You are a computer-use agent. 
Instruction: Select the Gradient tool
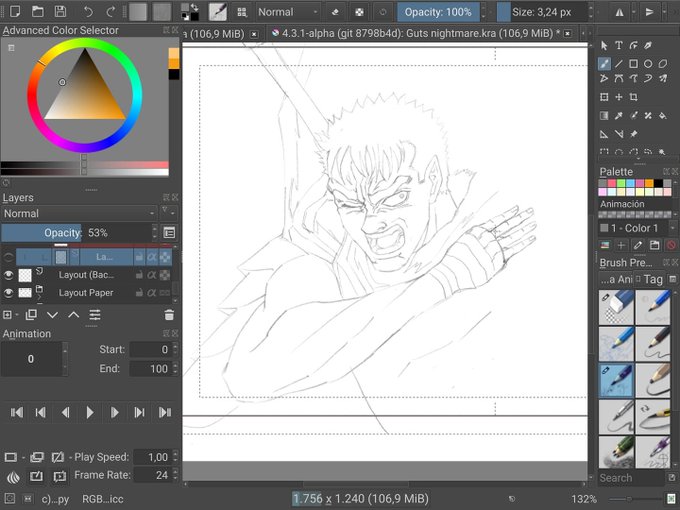[x=604, y=116]
